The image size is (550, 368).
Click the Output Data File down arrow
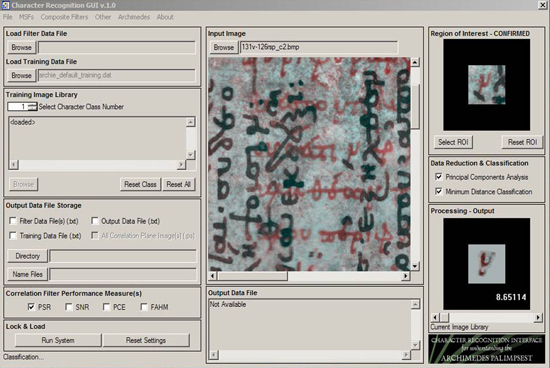tap(415, 345)
